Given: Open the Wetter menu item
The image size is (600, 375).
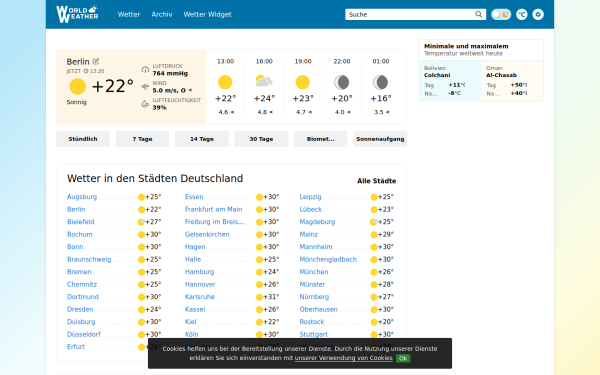Looking at the screenshot, I should 129,15.
